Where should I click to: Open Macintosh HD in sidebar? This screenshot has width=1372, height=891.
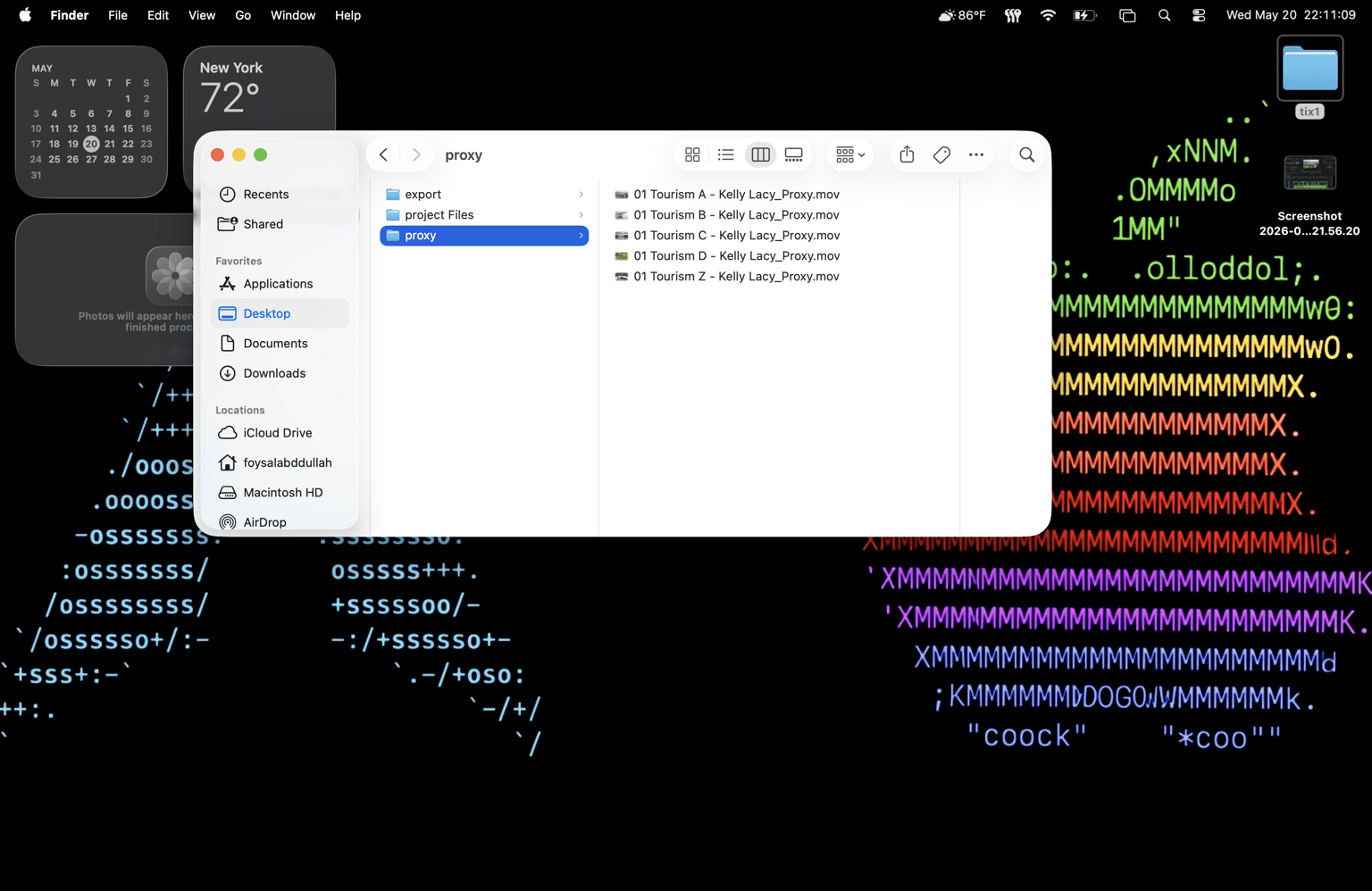[x=280, y=493]
